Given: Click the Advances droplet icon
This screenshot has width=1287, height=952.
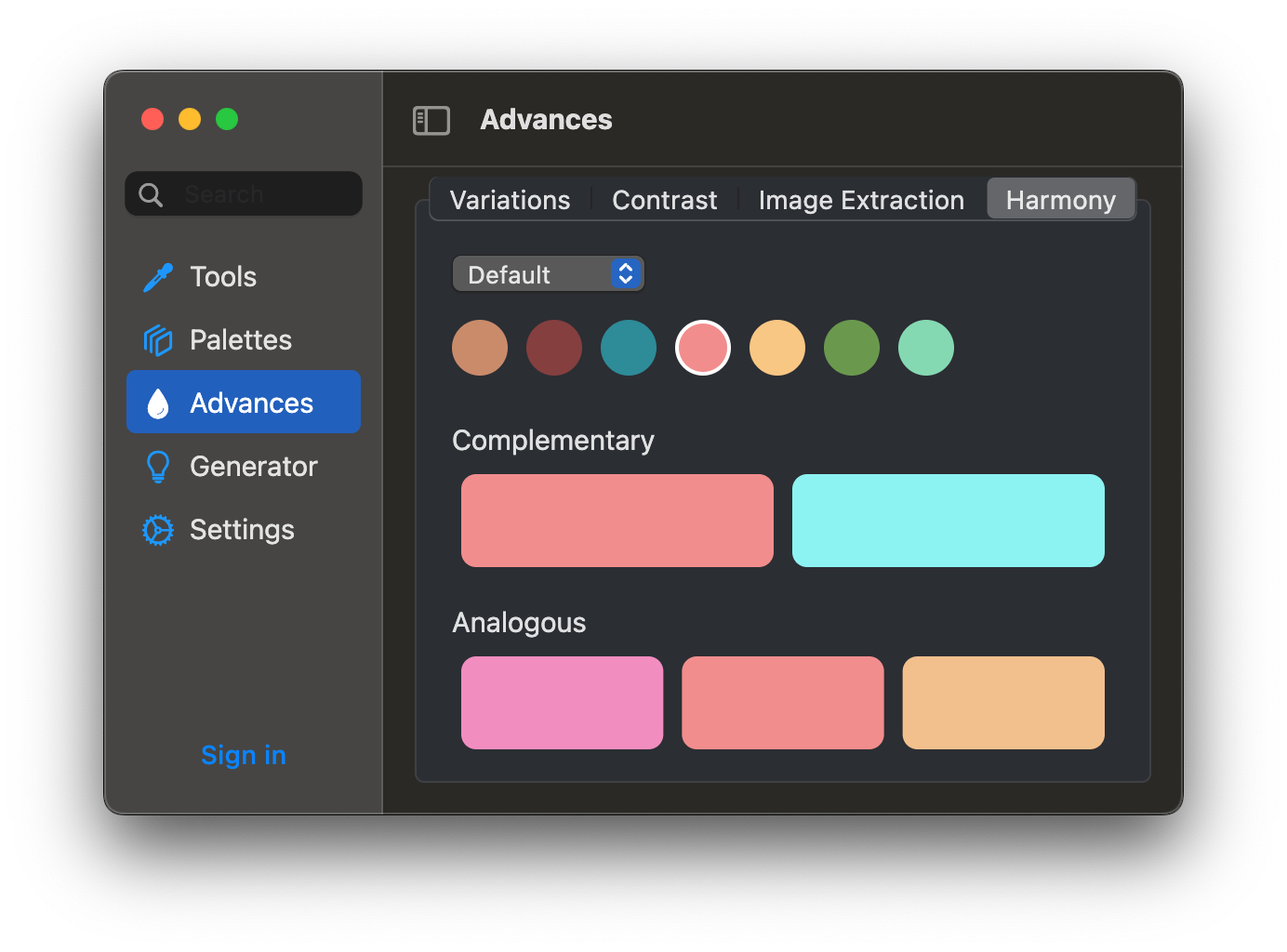Looking at the screenshot, I should tap(158, 403).
